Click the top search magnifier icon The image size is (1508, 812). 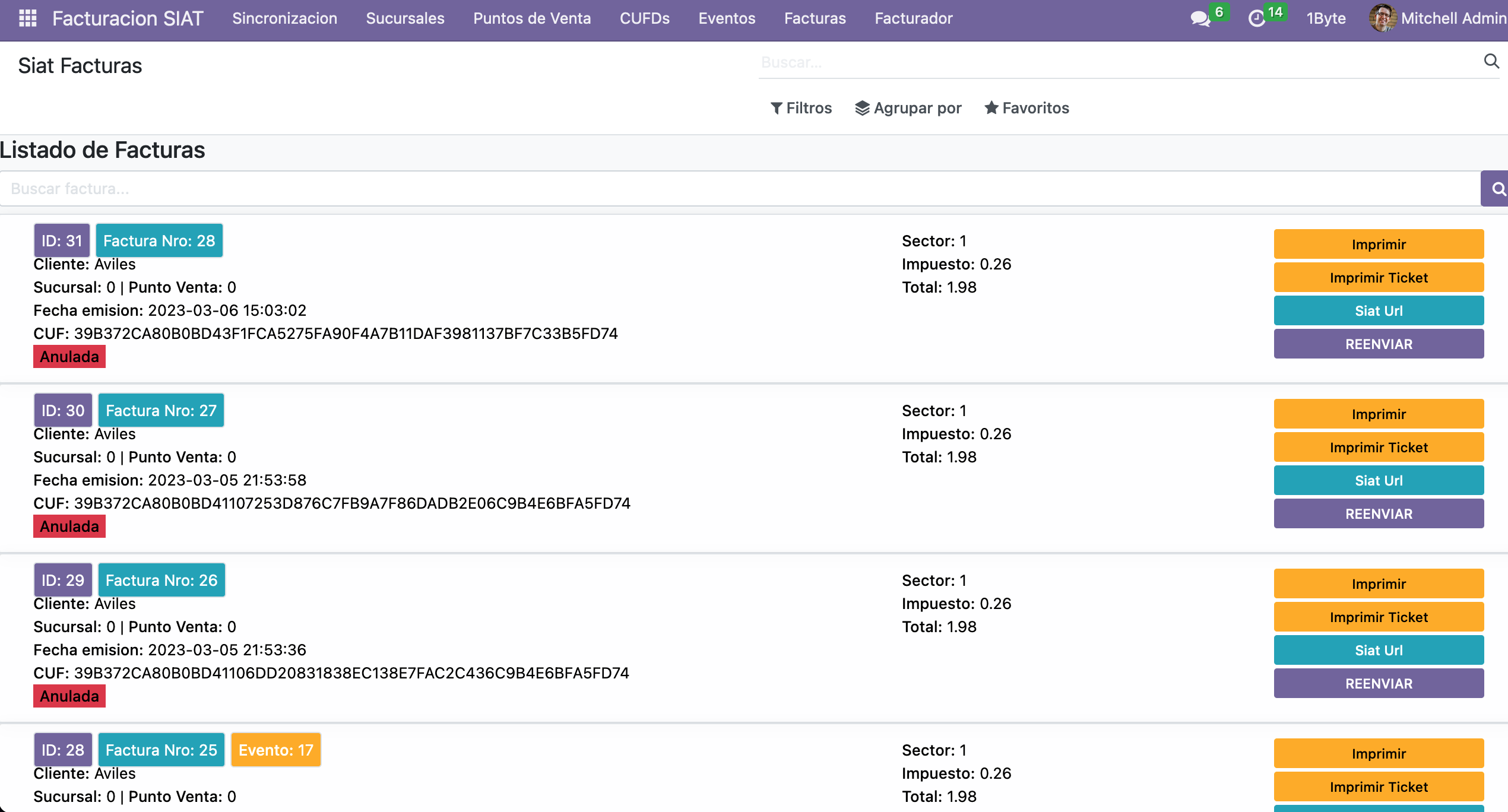click(x=1491, y=61)
